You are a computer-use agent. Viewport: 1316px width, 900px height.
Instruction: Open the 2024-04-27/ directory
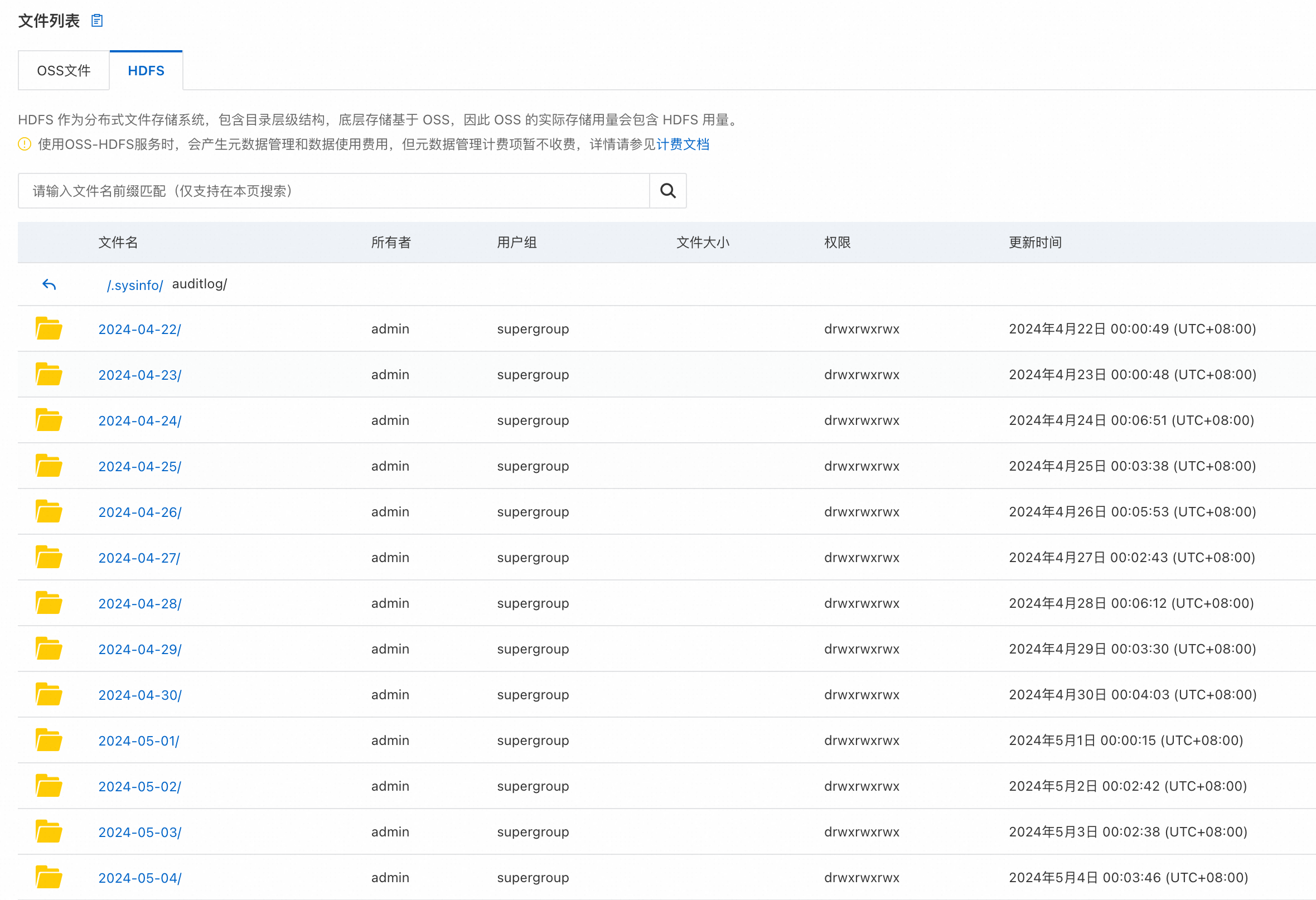(139, 557)
